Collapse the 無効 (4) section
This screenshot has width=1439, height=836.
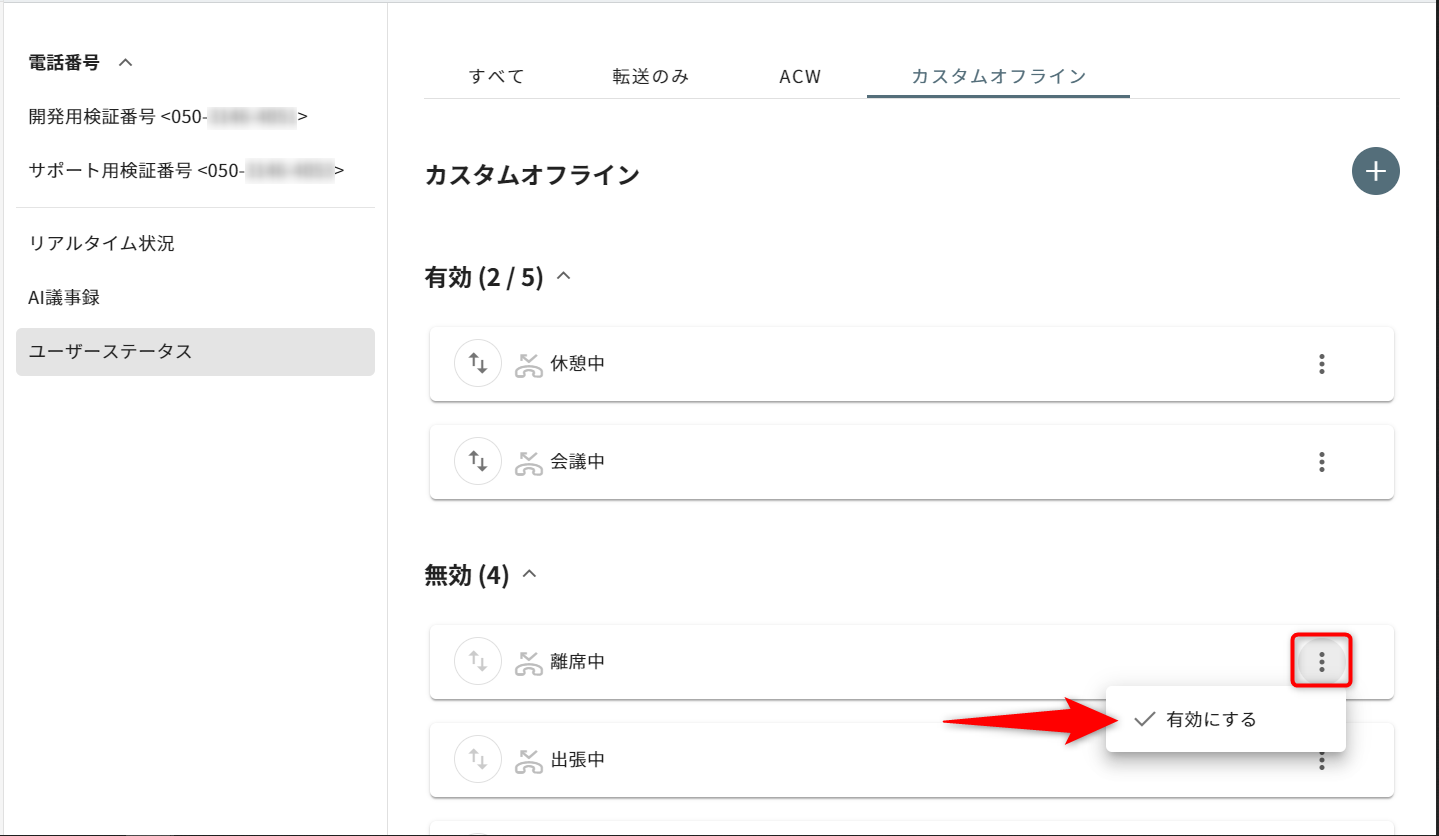tap(529, 574)
